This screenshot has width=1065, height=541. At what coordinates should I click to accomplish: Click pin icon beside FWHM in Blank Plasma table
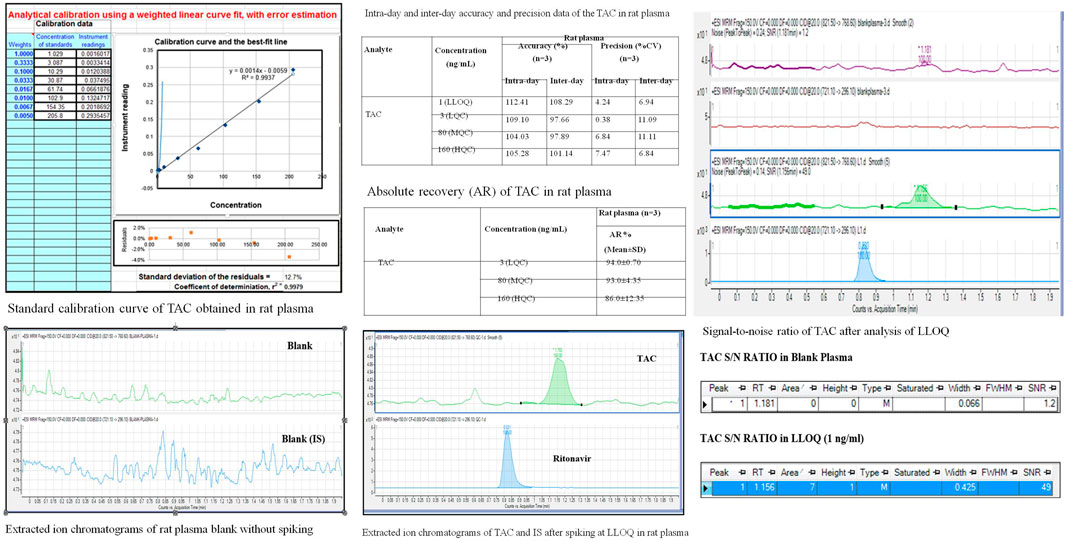click(x=1021, y=388)
